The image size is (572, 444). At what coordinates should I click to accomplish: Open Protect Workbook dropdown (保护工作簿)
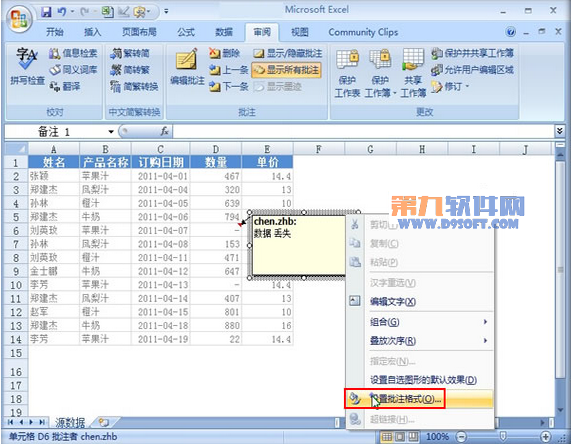tap(380, 73)
